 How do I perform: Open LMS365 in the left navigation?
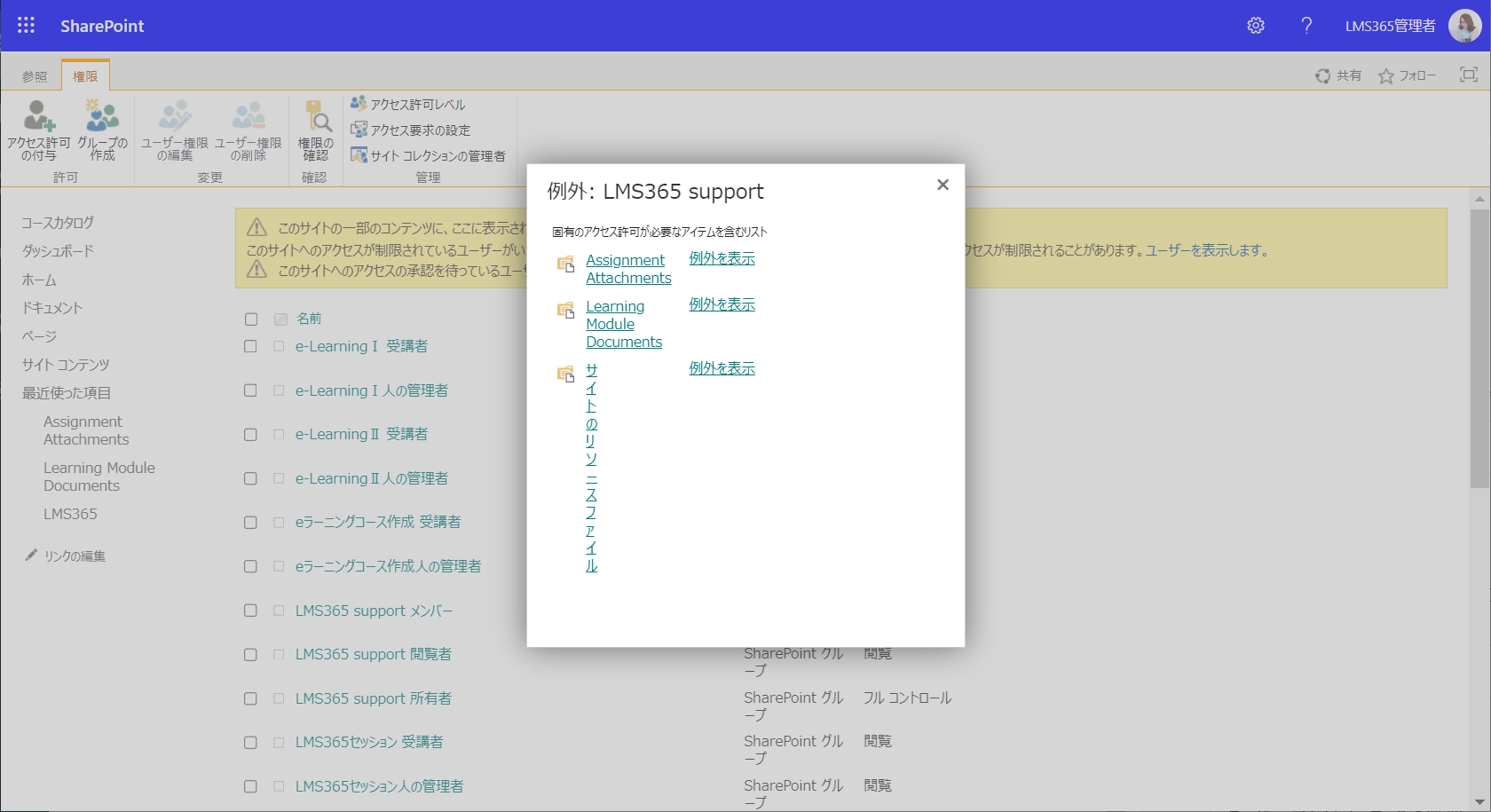click(70, 514)
